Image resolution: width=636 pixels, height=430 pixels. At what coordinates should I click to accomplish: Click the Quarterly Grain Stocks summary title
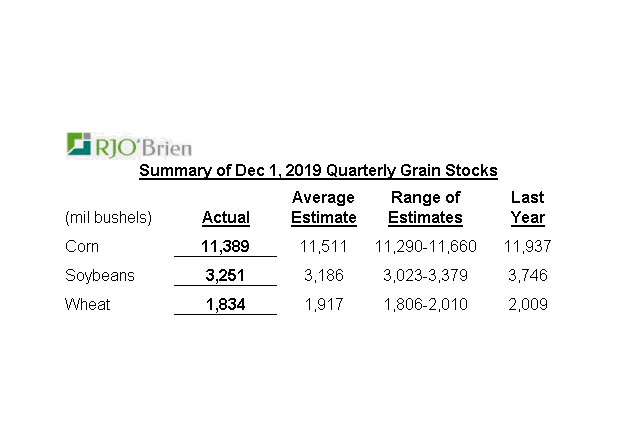318,171
